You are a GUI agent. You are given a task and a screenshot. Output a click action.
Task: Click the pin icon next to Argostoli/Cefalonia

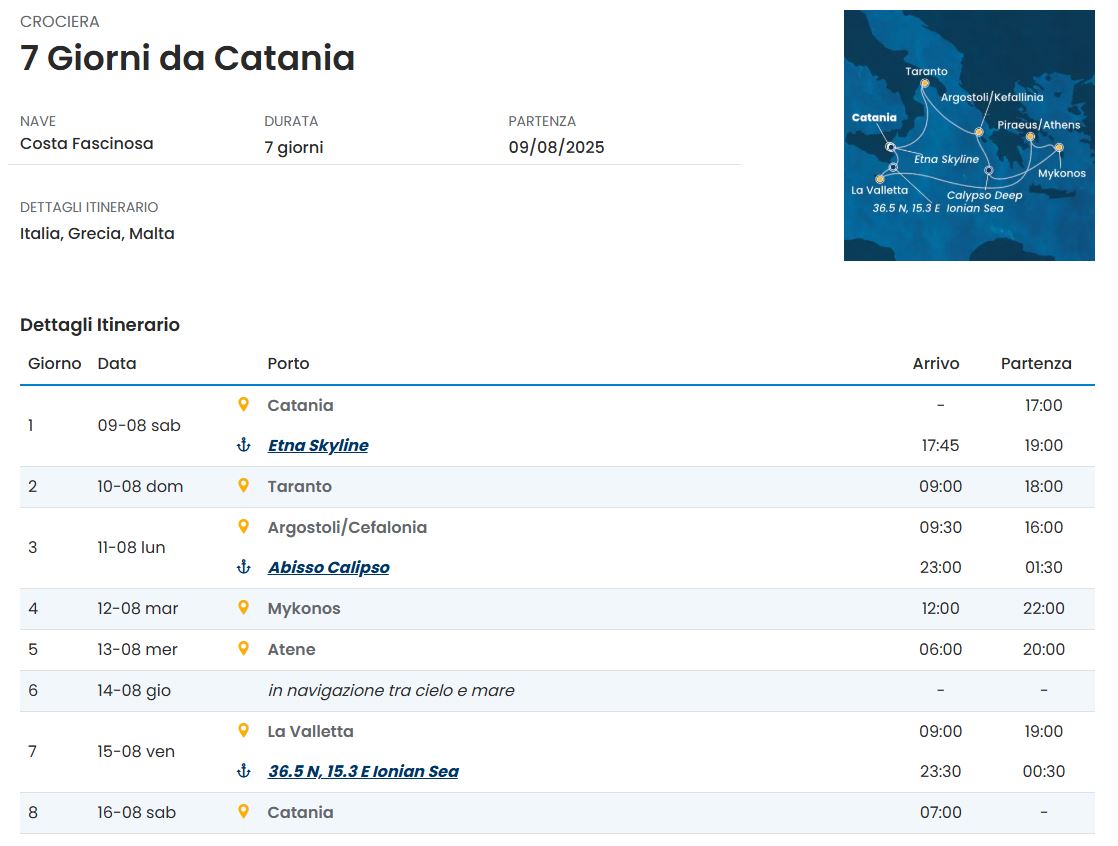pos(243,527)
